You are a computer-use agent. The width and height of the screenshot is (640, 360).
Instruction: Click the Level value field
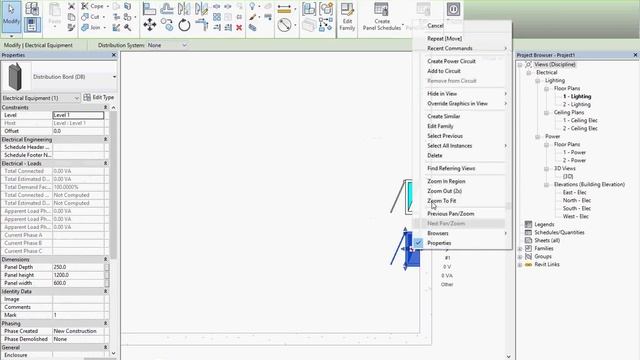[x=78, y=115]
